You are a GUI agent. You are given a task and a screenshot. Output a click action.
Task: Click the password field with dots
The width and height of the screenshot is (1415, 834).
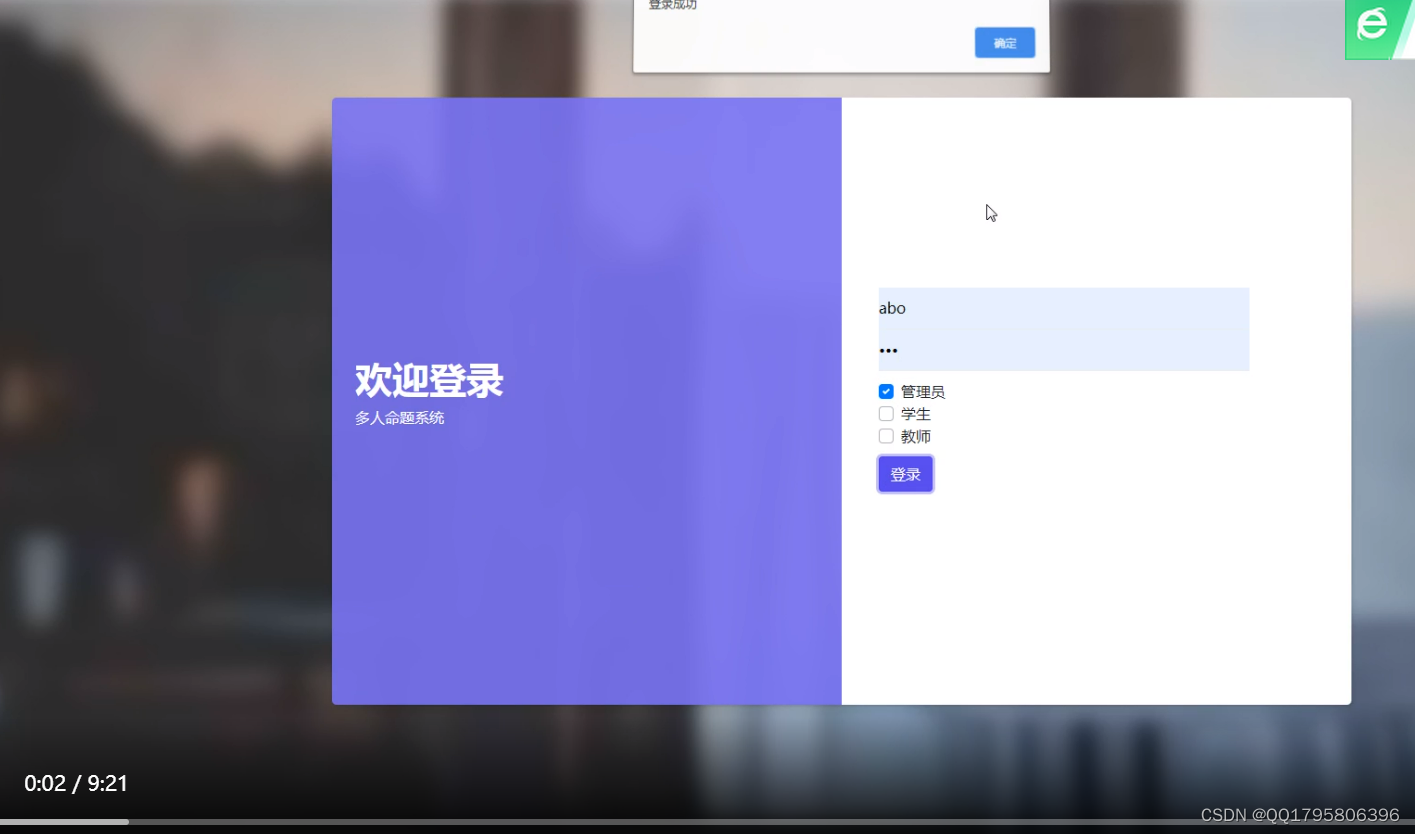[1064, 350]
